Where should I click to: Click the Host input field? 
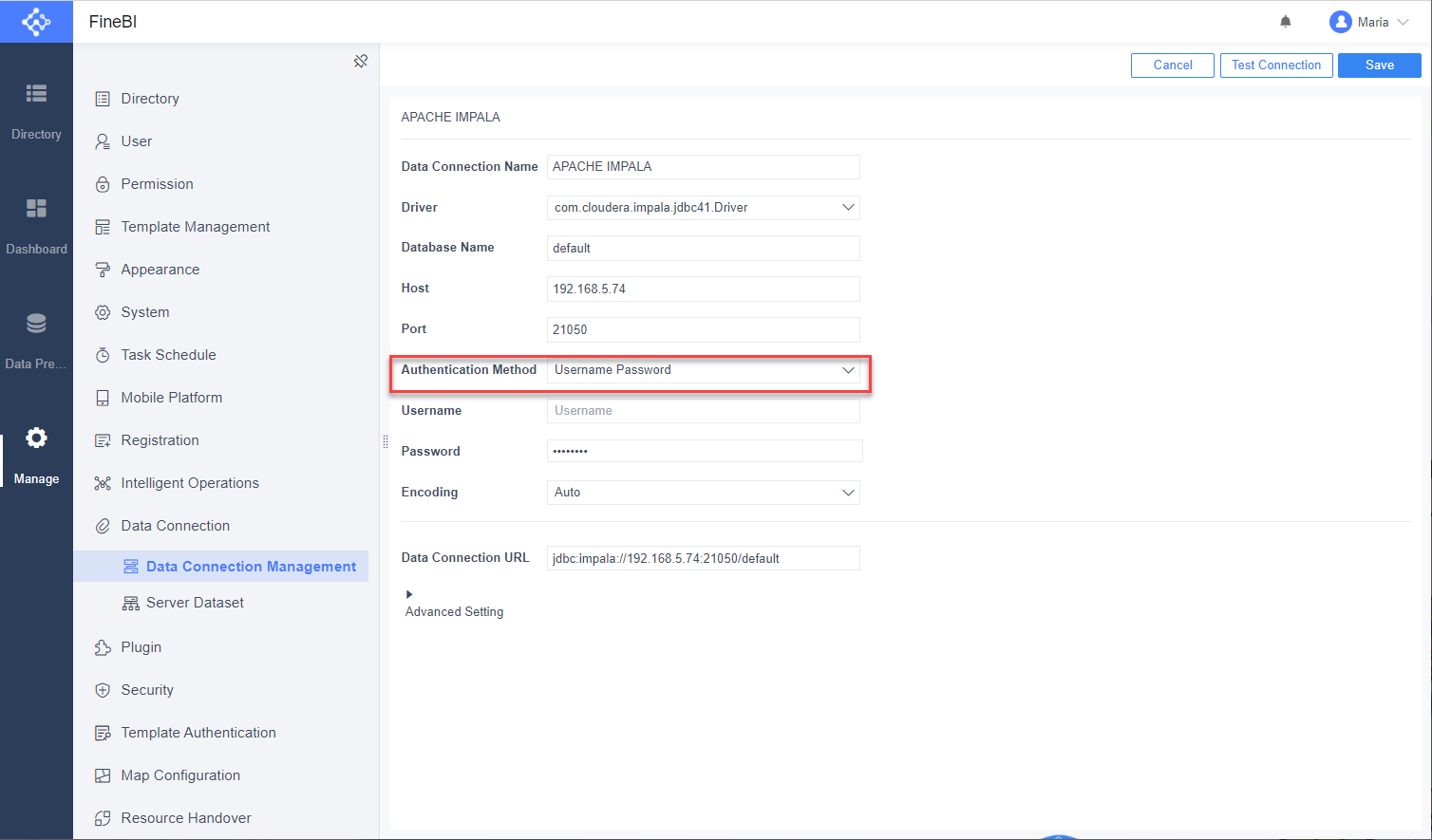704,289
